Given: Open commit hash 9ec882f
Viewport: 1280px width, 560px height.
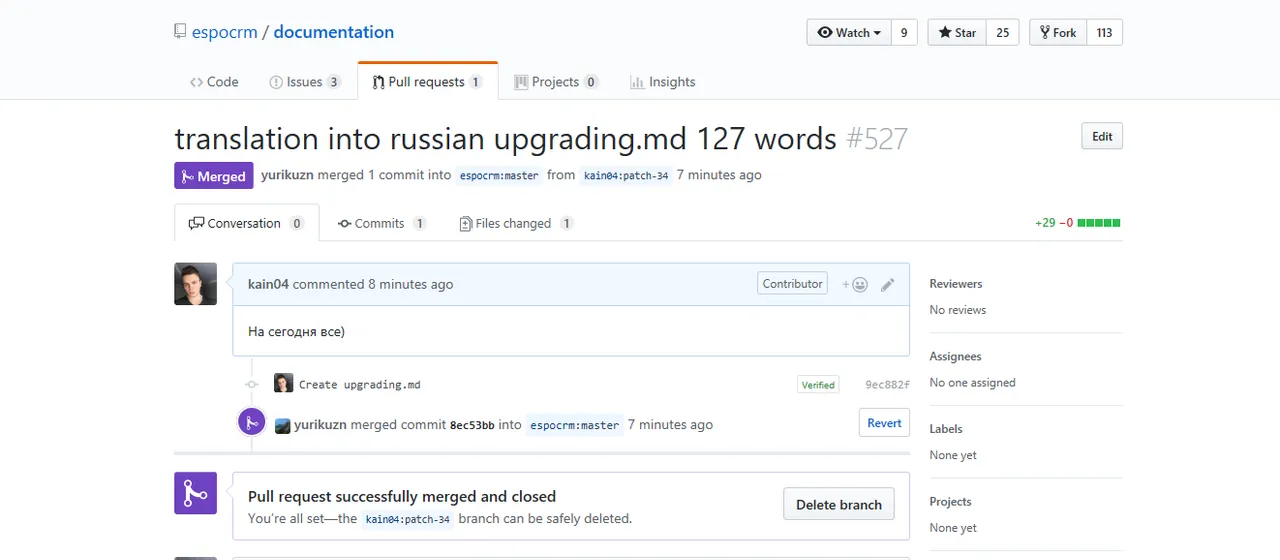Looking at the screenshot, I should (x=887, y=385).
